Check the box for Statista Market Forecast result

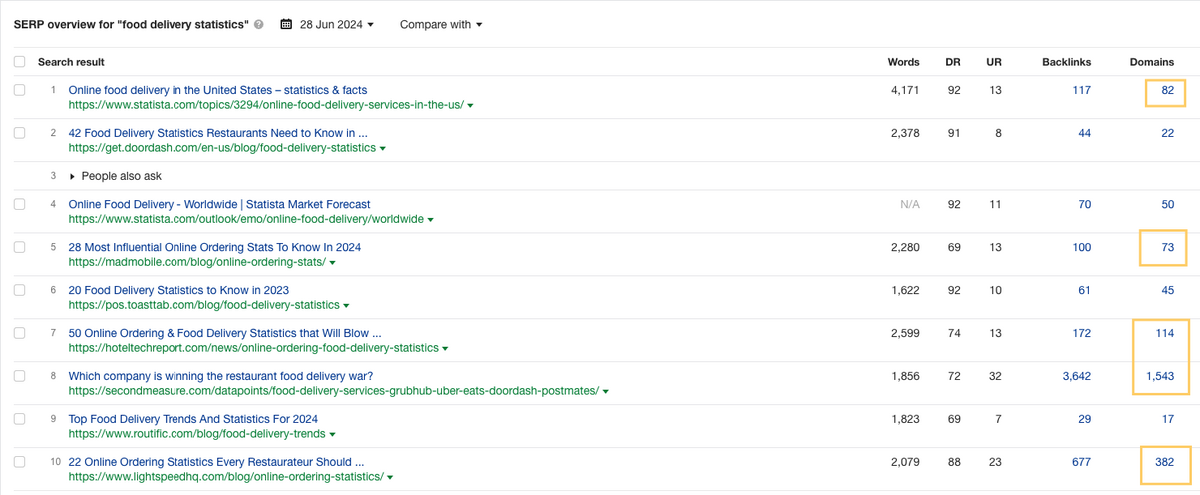[20, 204]
